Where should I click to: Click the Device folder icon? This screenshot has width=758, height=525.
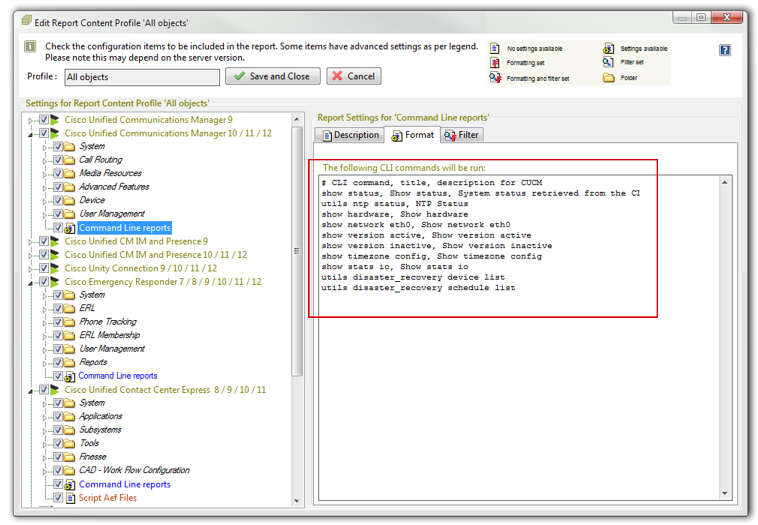[x=70, y=201]
